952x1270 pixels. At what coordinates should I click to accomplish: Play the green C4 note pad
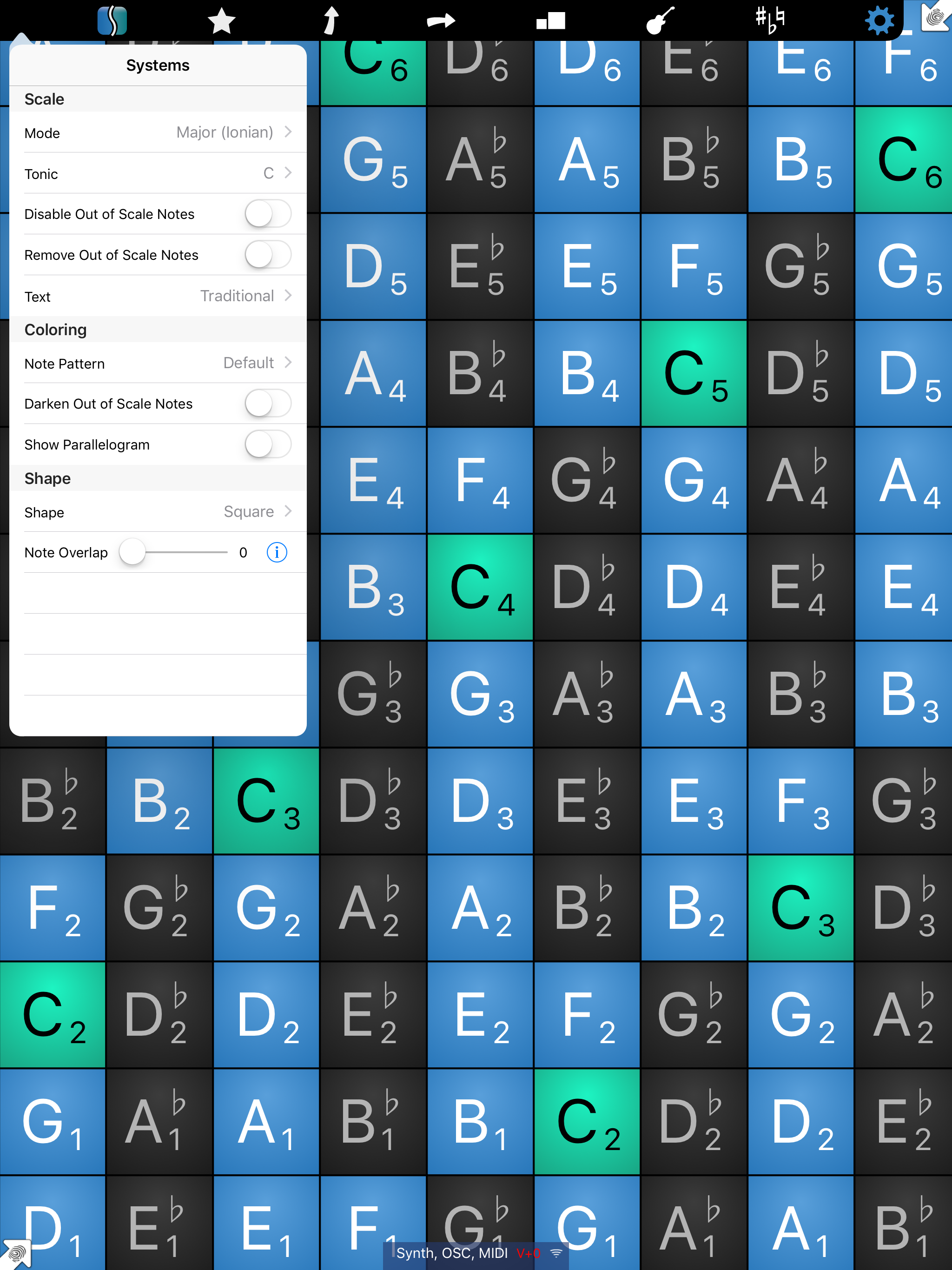point(480,587)
